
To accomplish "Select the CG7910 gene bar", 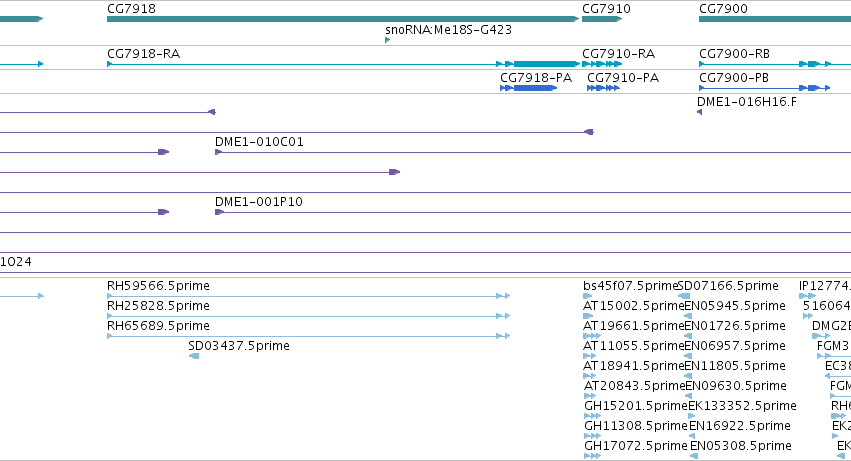I will (602, 19).
